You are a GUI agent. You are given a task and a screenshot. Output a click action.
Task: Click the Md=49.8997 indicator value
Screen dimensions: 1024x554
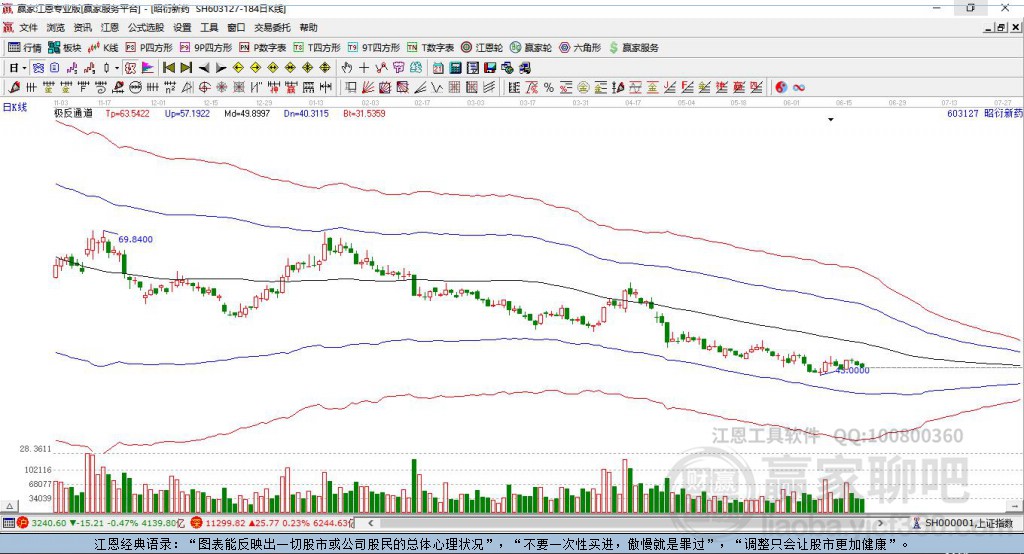(247, 113)
